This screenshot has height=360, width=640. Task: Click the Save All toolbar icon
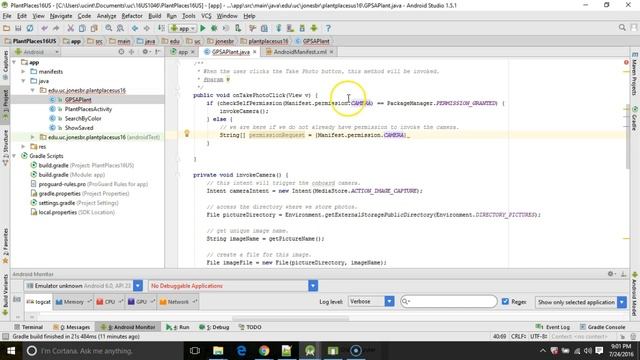tap(18, 28)
